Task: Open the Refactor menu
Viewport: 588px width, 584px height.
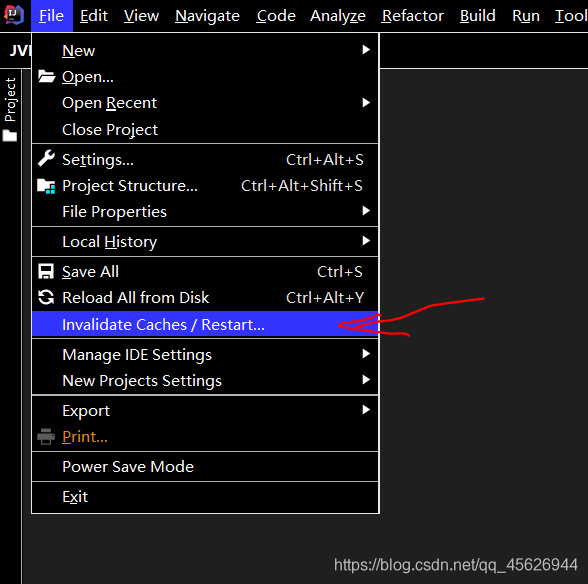Action: [412, 16]
